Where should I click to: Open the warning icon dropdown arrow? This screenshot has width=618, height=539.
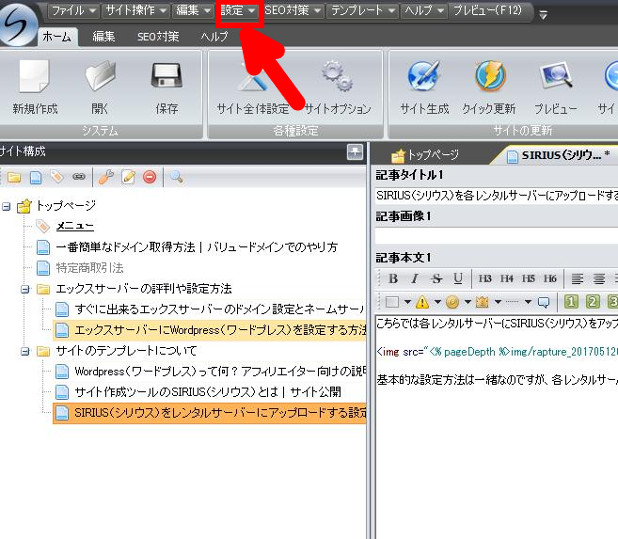click(437, 302)
